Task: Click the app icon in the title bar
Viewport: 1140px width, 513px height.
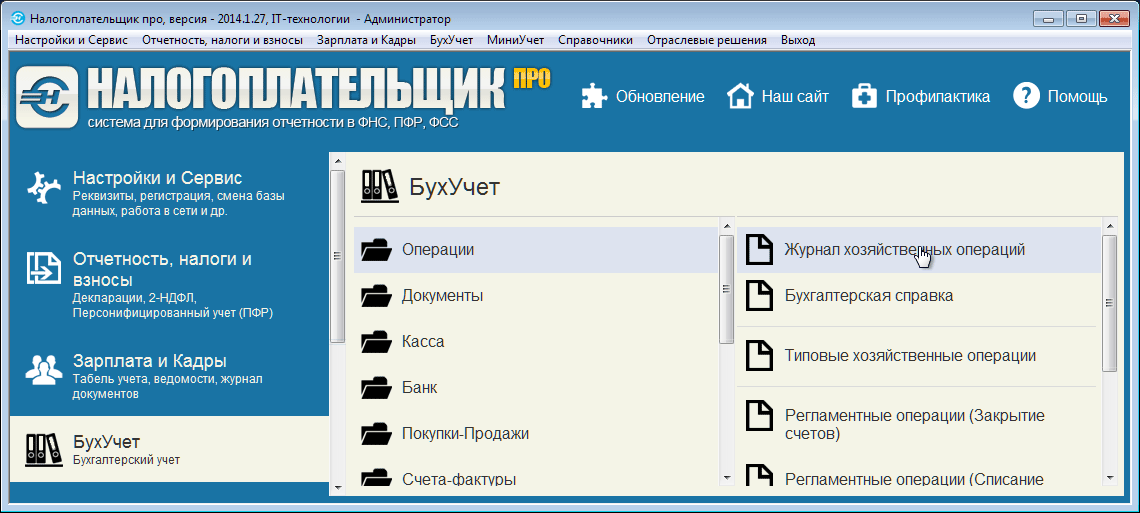Action: tap(20, 19)
